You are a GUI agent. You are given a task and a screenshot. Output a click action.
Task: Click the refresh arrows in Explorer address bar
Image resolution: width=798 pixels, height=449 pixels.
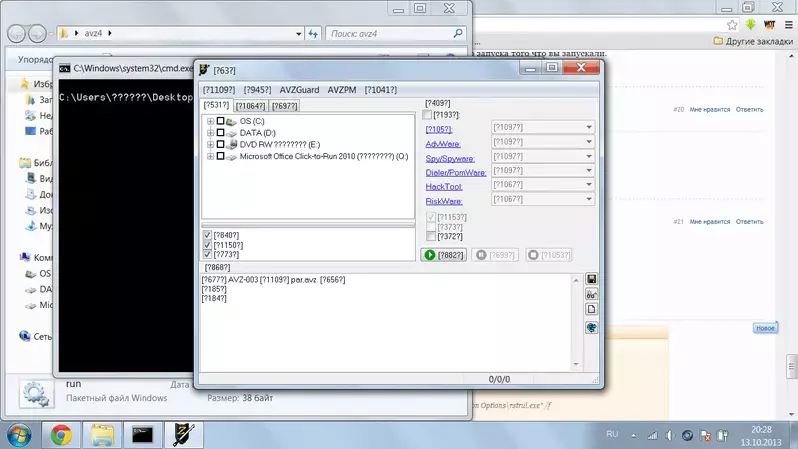[313, 34]
